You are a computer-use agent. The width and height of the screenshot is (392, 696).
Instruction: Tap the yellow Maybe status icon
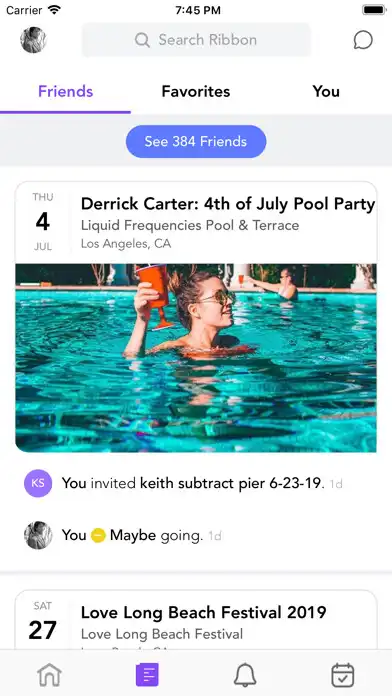pos(98,536)
